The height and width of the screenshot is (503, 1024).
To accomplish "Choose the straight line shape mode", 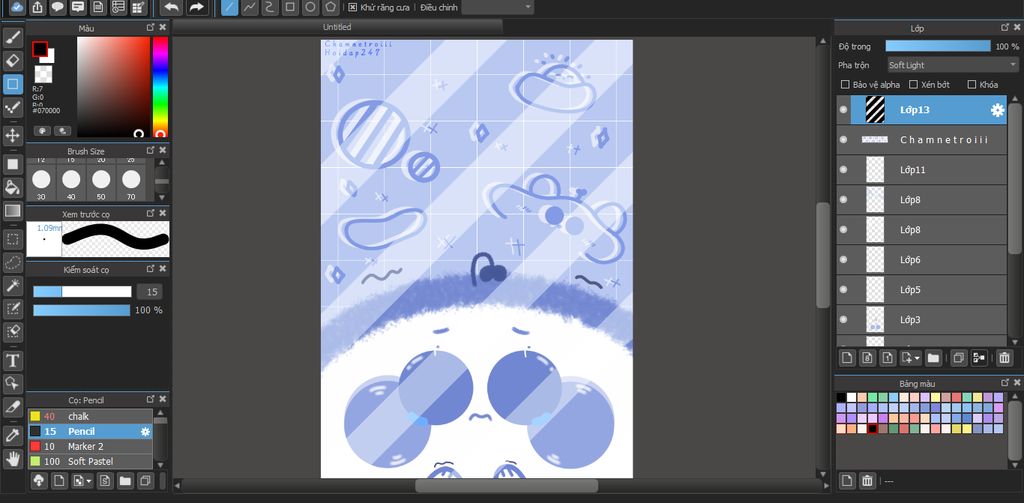I will (x=229, y=7).
